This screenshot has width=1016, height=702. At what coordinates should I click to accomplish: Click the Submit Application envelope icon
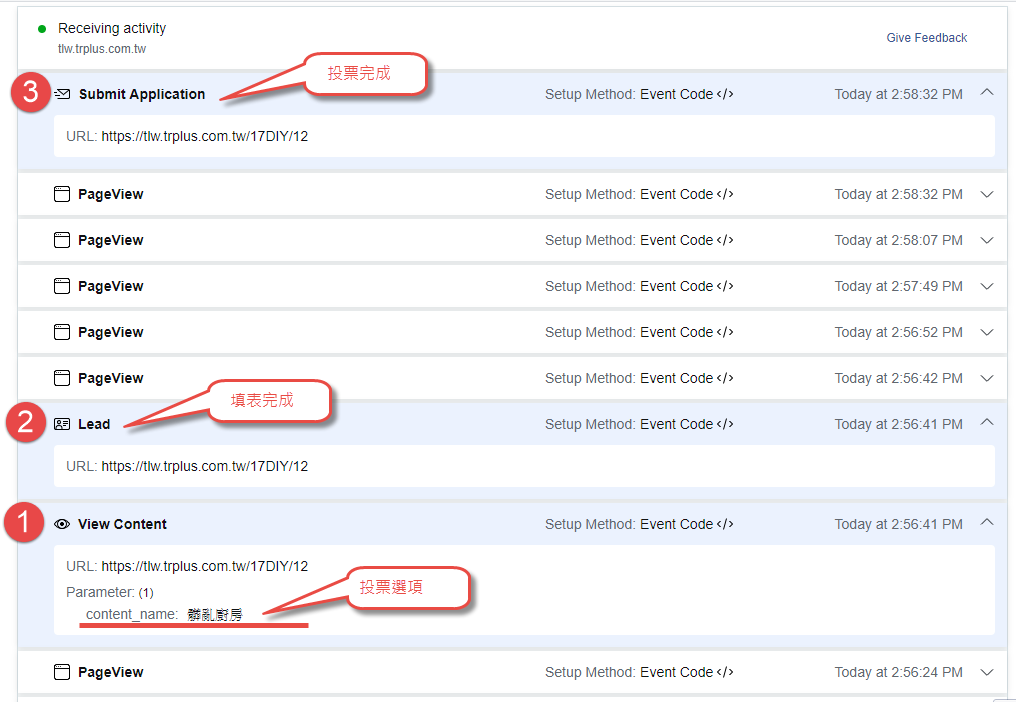pos(63,94)
